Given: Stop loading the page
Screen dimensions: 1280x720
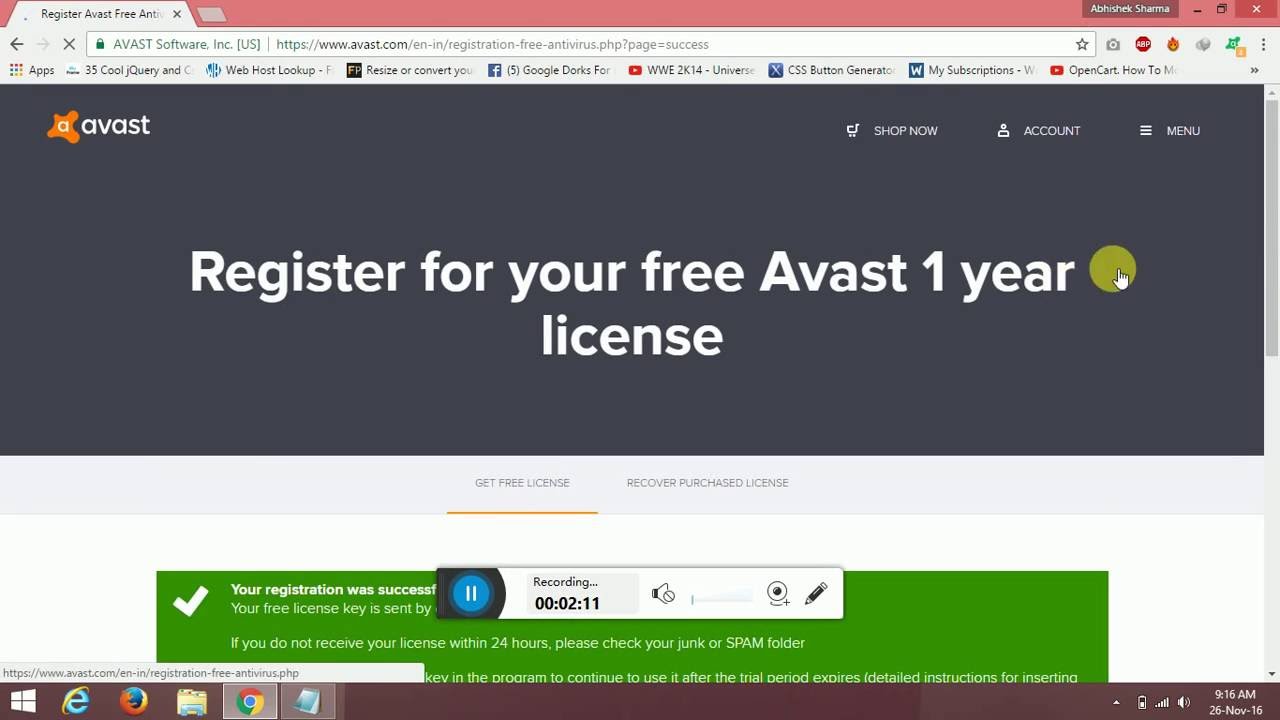Looking at the screenshot, I should point(68,44).
